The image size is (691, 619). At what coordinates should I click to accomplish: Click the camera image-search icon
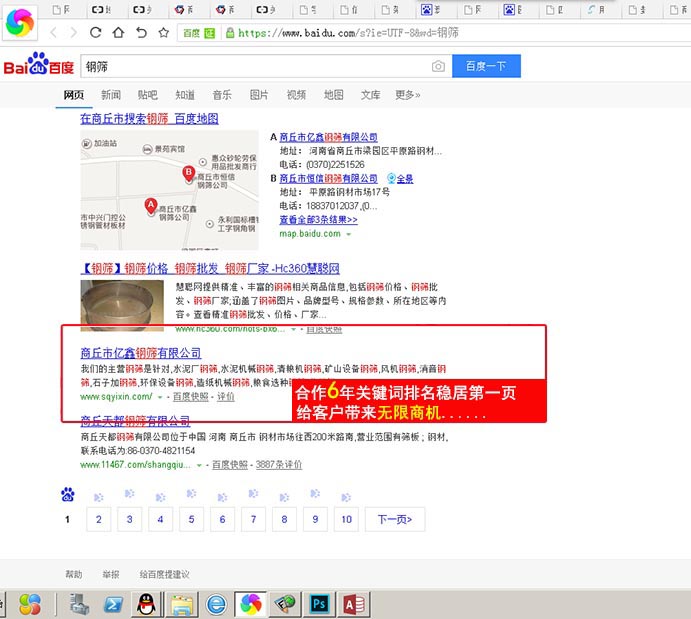tap(438, 66)
